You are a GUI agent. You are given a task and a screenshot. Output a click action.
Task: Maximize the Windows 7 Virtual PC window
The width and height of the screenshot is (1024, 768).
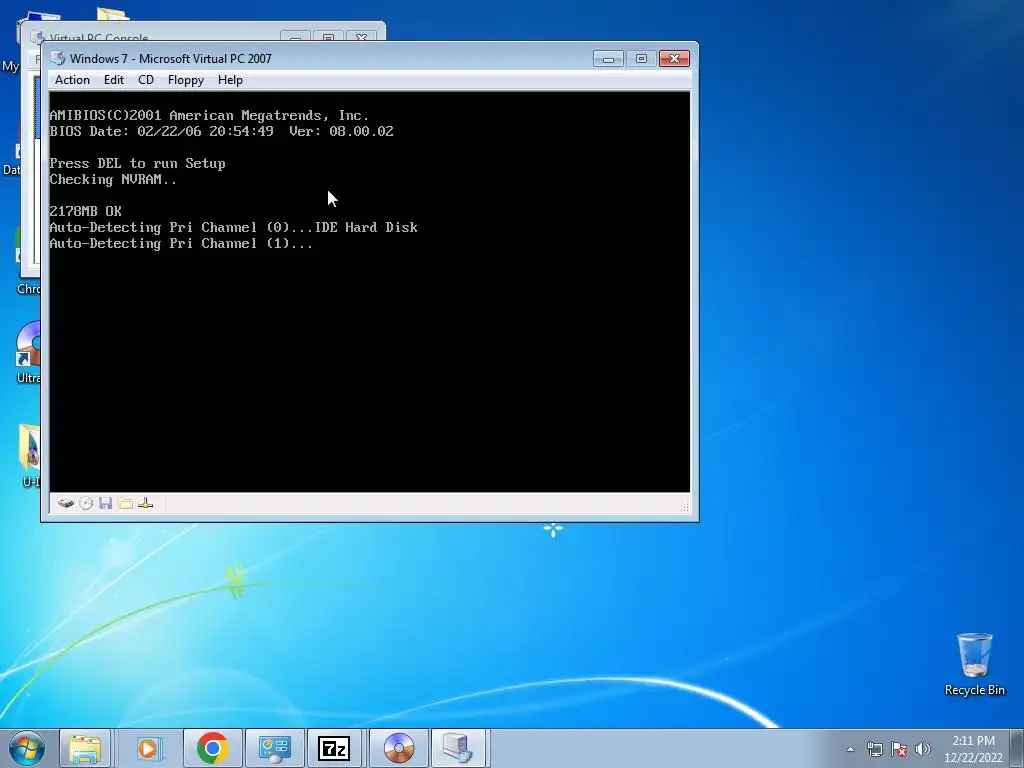pos(641,59)
